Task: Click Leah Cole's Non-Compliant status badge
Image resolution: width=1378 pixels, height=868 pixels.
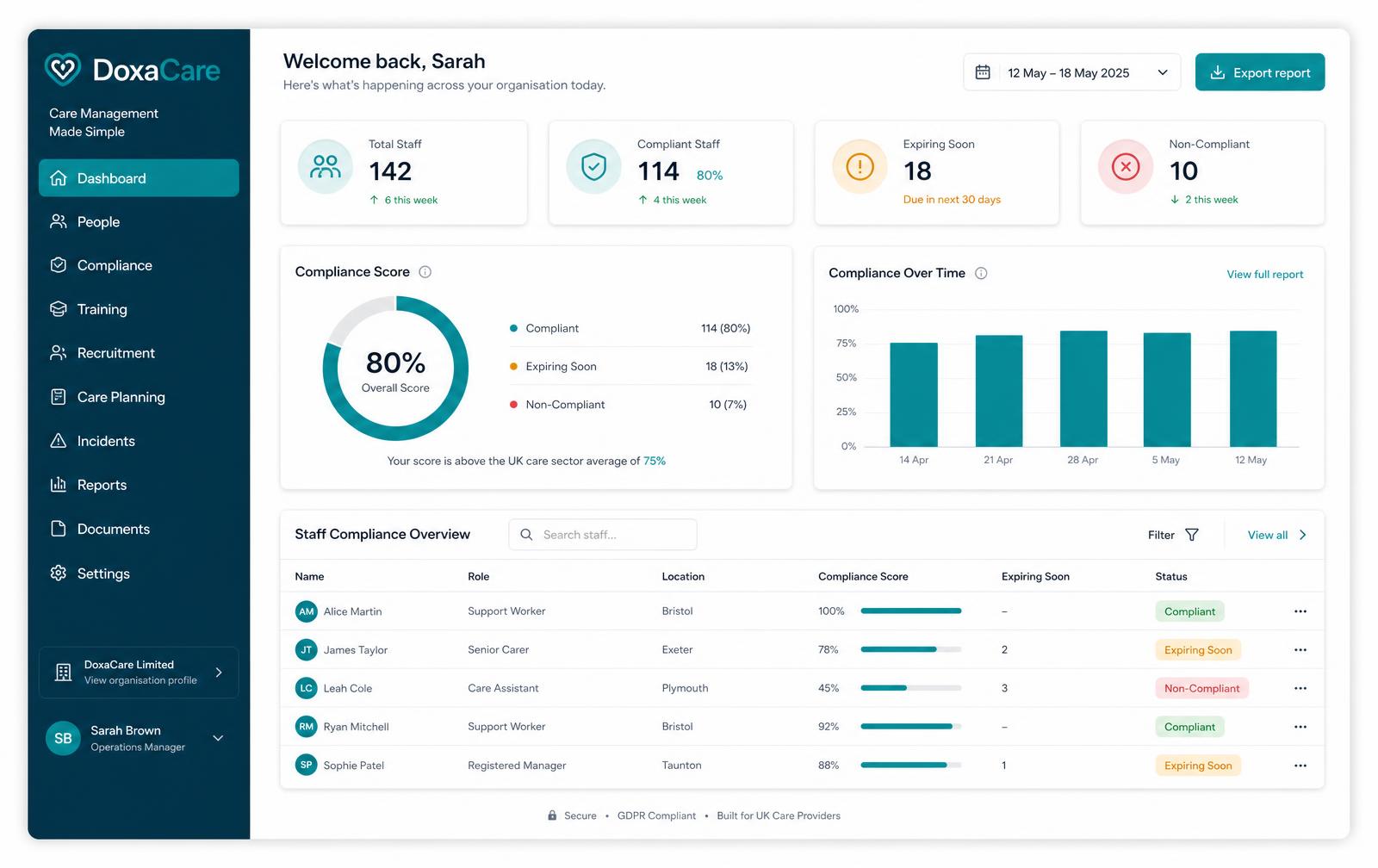Action: click(x=1201, y=688)
